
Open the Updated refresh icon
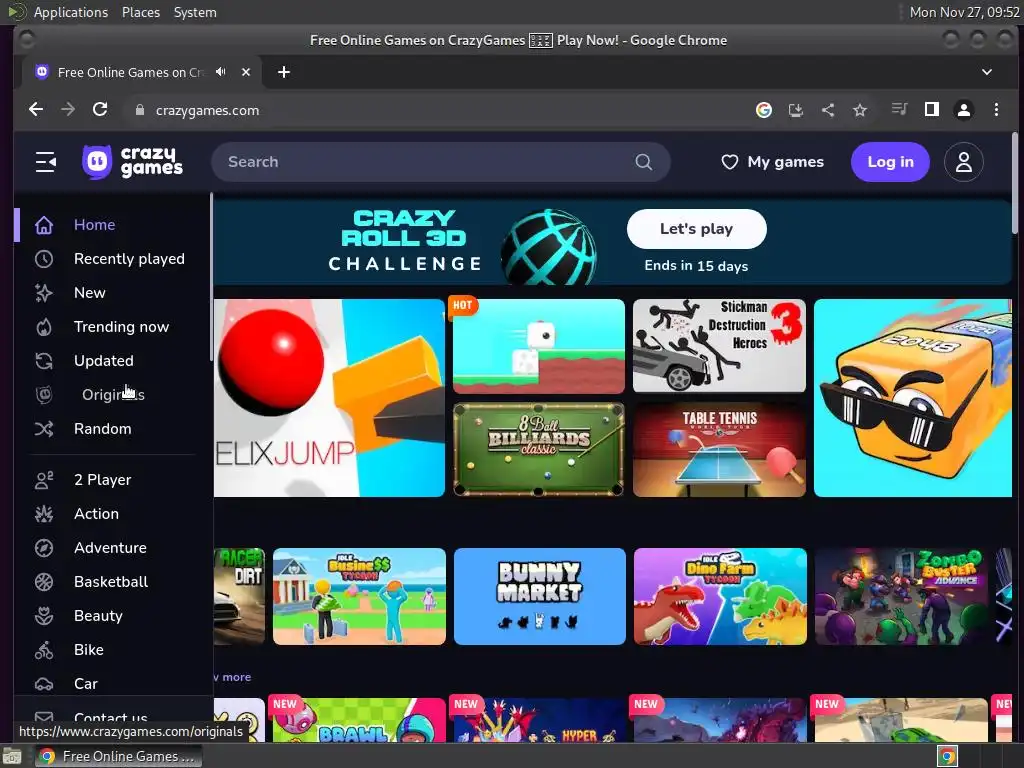pos(44,360)
